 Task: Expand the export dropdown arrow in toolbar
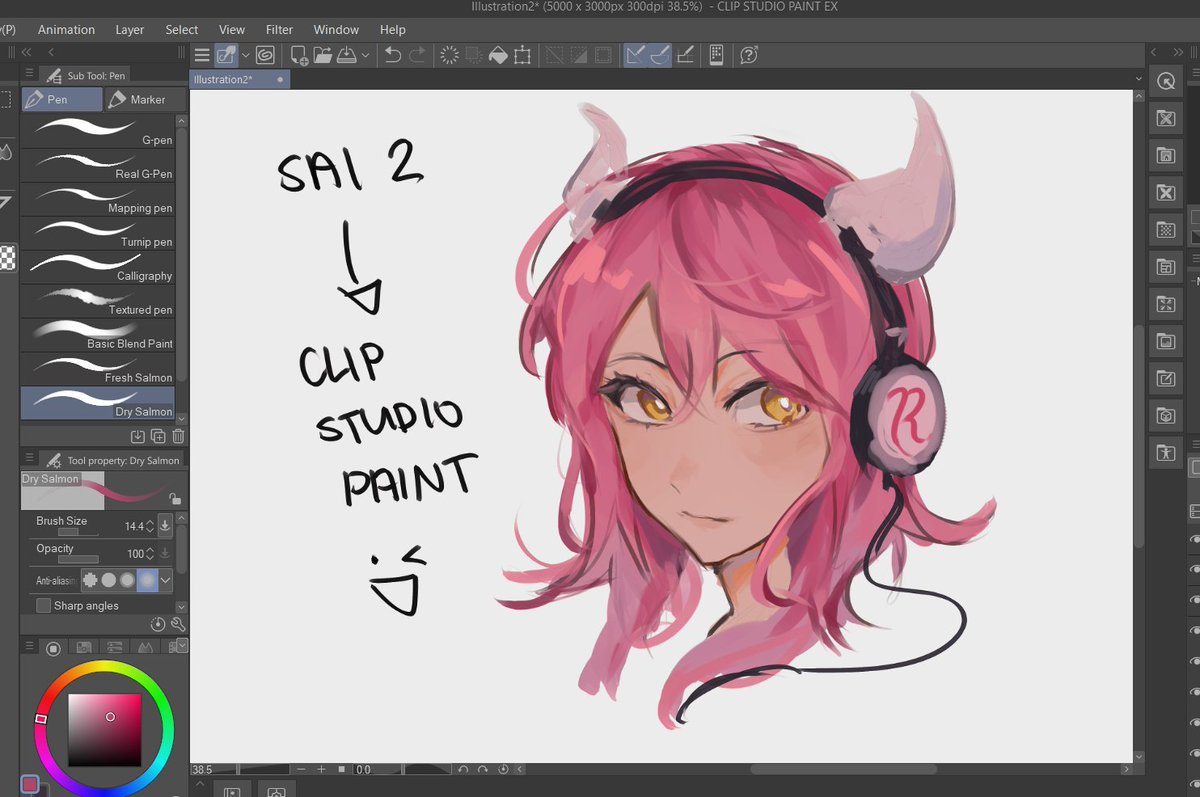coord(364,55)
